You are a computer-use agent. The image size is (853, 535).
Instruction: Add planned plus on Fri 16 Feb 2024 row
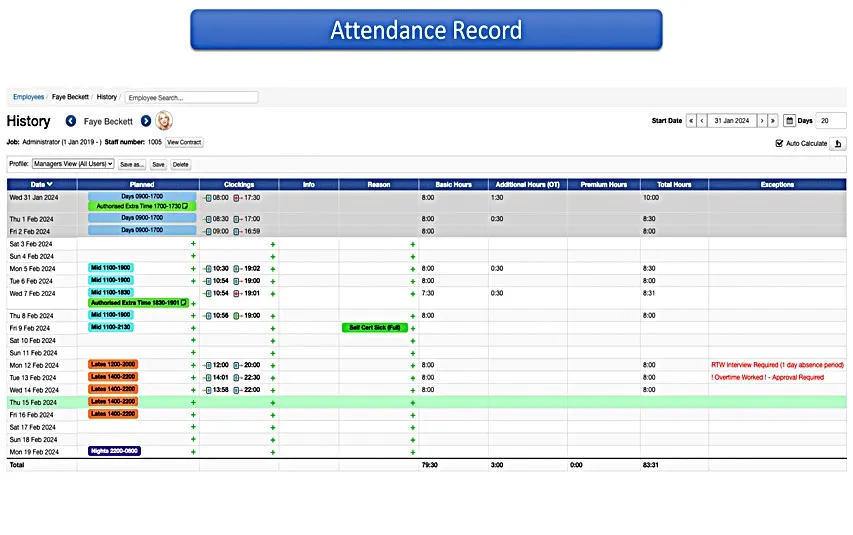tap(193, 415)
